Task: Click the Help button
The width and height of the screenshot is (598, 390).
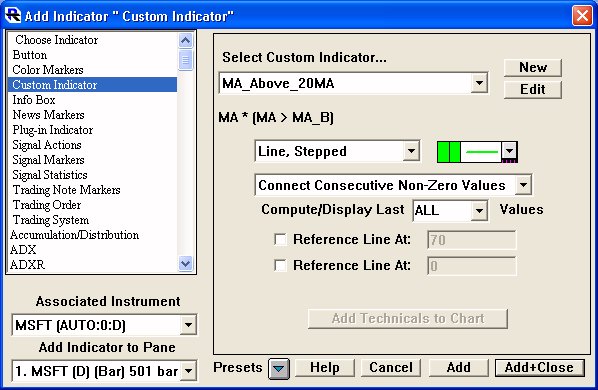Action: click(325, 368)
